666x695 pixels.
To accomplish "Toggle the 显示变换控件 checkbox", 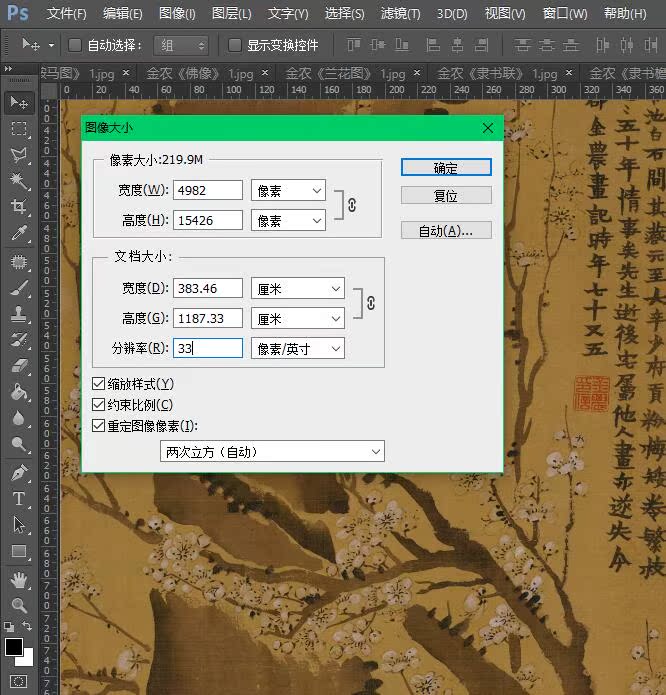I will 234,45.
